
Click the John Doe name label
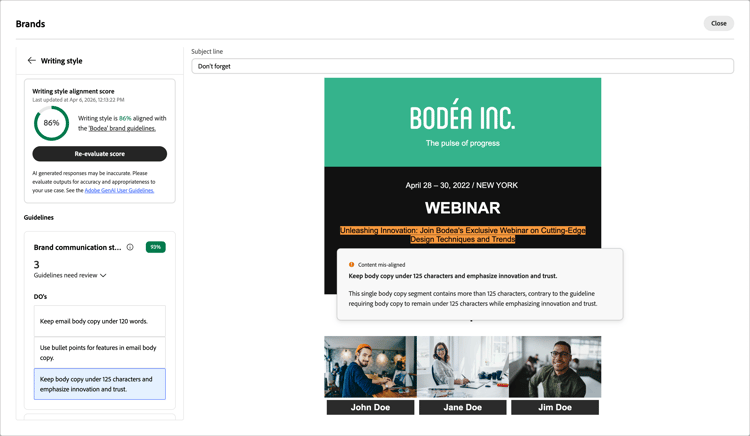pos(370,407)
